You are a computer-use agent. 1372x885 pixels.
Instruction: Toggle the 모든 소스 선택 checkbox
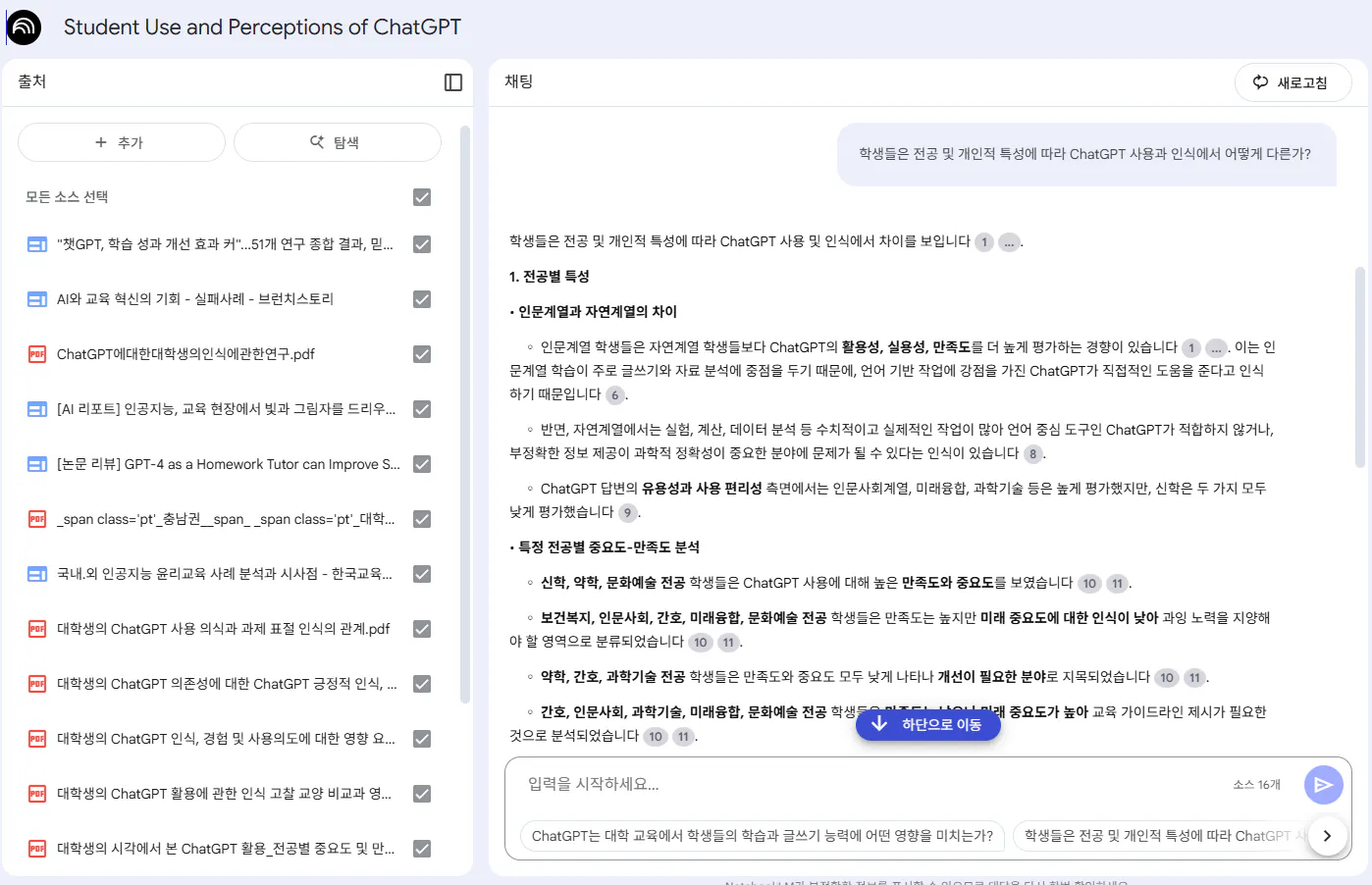421,196
